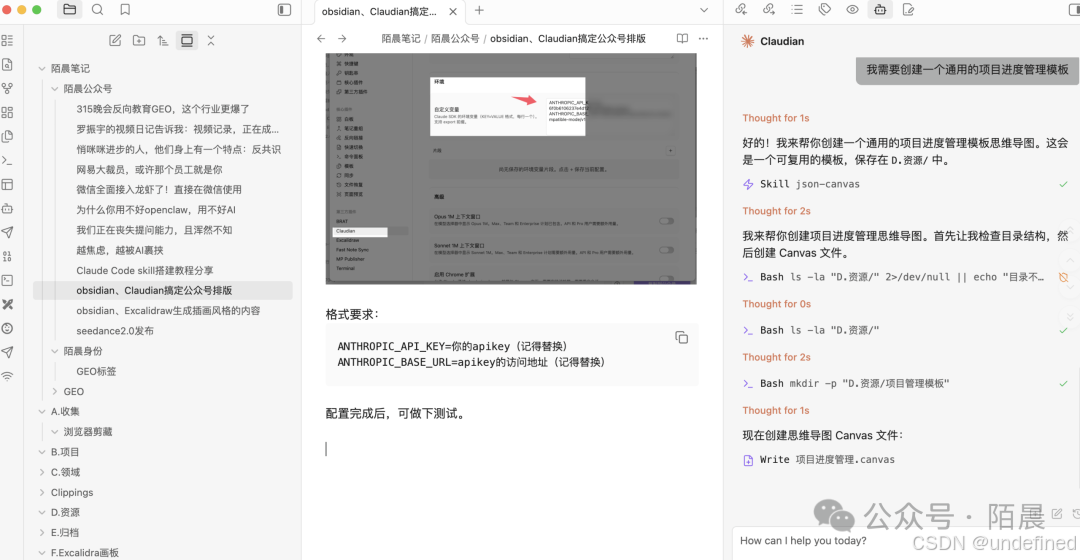Expand the C.领域 folder

coord(42,473)
